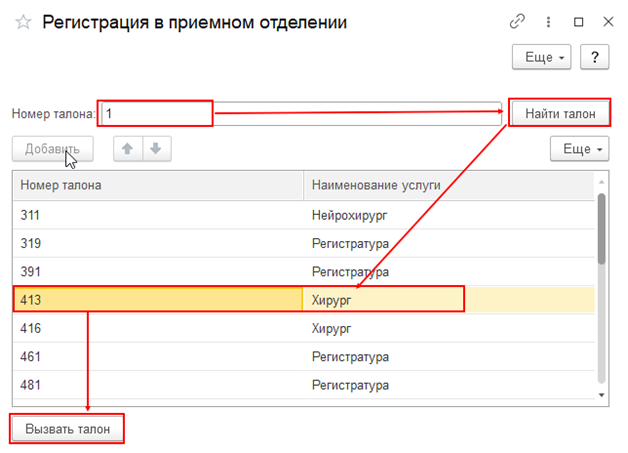The width and height of the screenshot is (628, 453).
Task: Close the registration window
Action: point(606,21)
